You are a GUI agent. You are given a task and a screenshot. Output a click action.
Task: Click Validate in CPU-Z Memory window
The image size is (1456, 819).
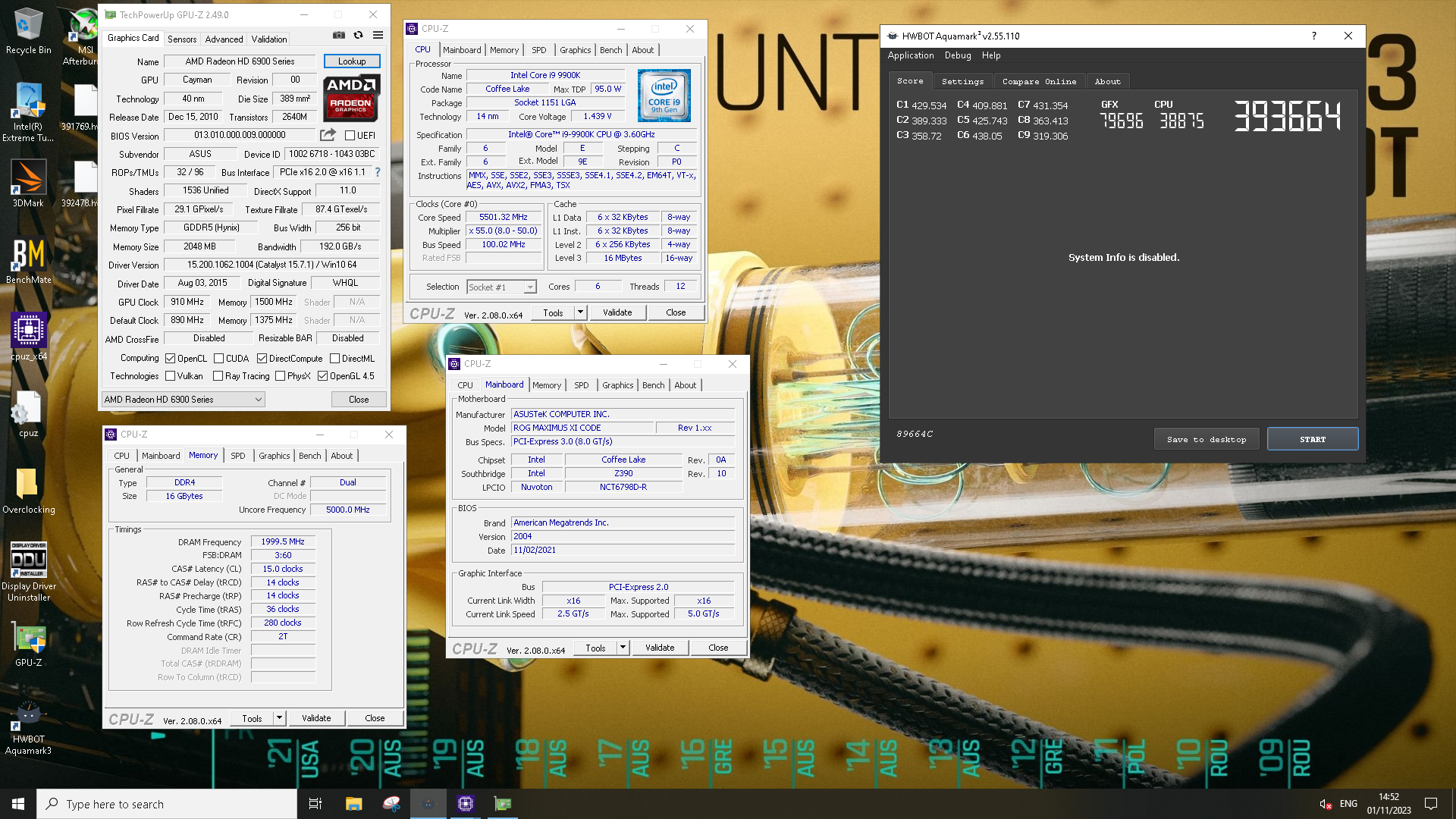pos(316,718)
